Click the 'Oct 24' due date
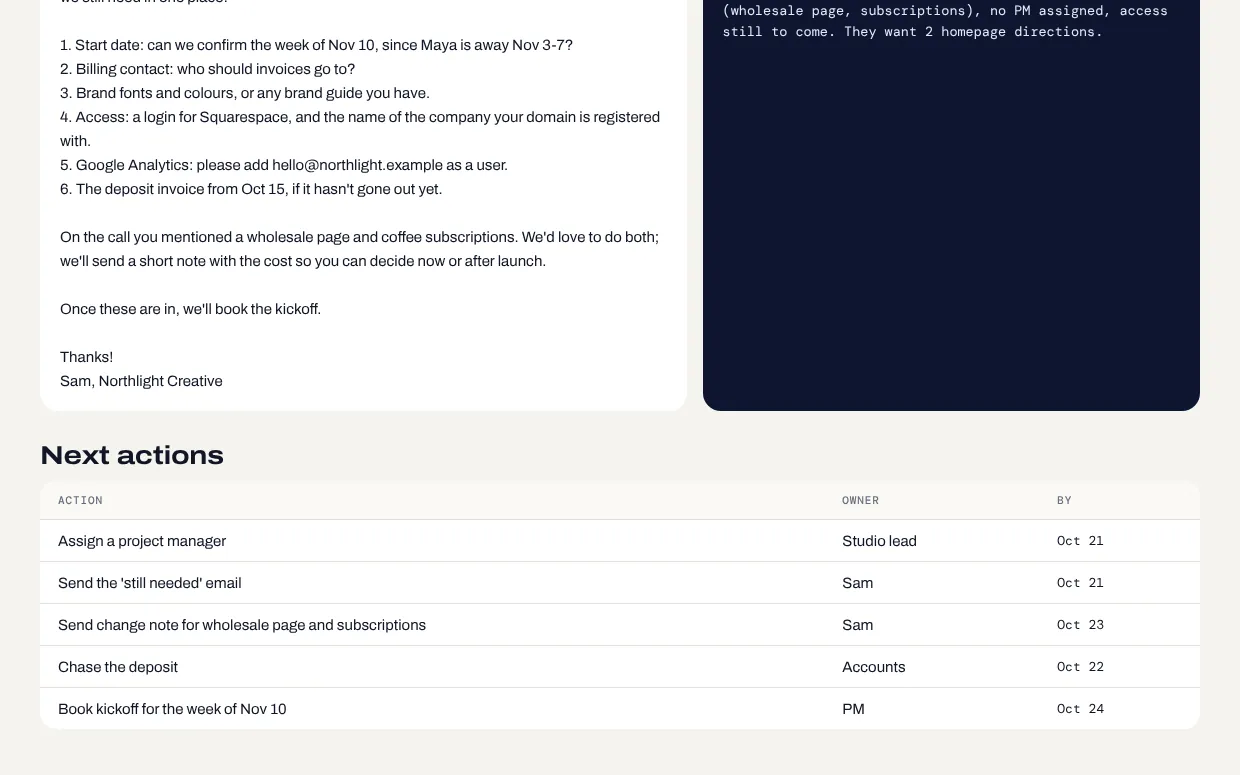Viewport: 1240px width, 775px height. pos(1080,709)
